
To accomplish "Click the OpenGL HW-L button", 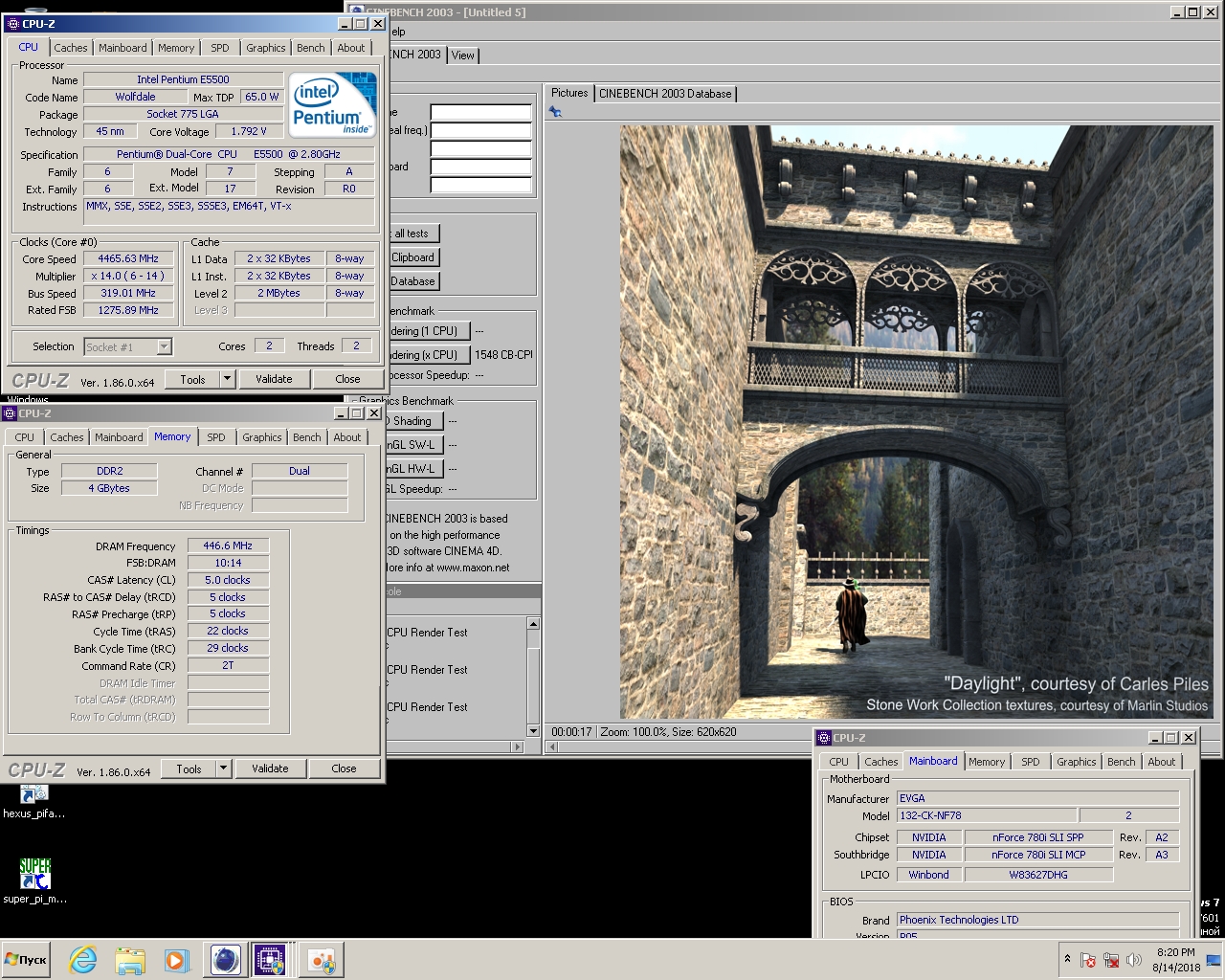I will coord(414,469).
